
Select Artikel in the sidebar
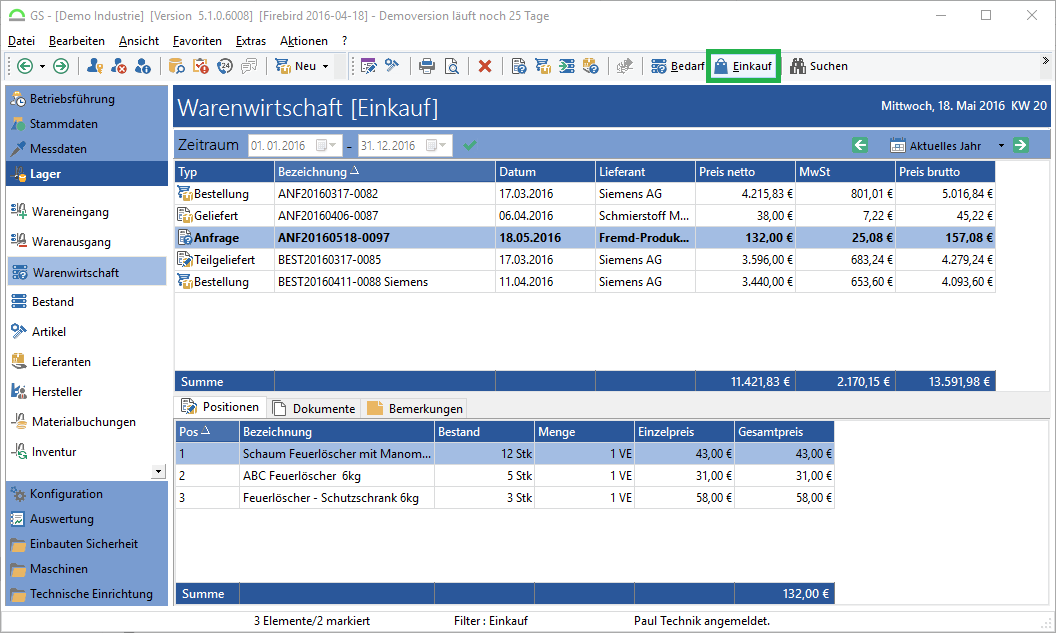click(x=48, y=331)
